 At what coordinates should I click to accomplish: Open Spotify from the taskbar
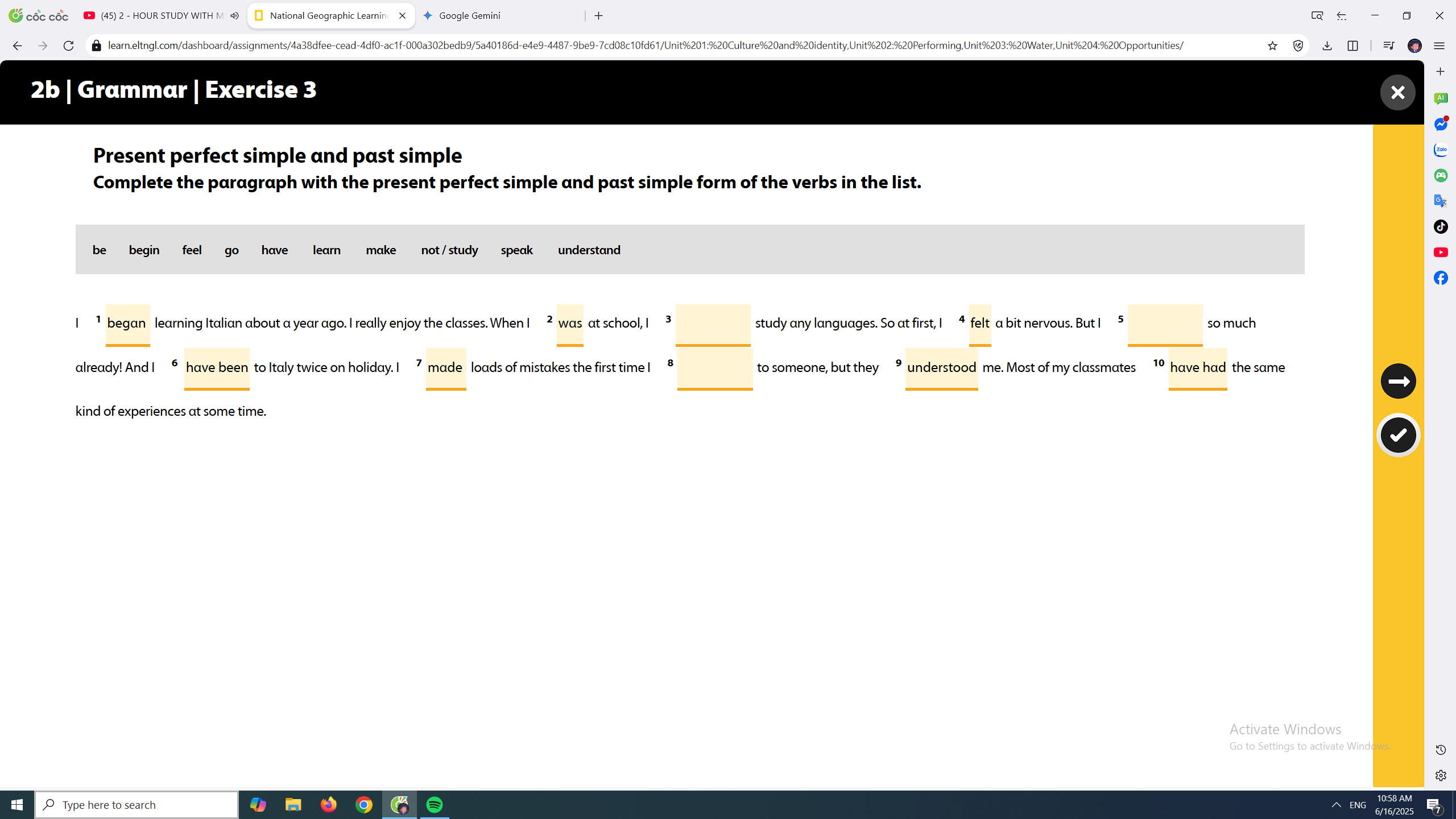pos(435,804)
